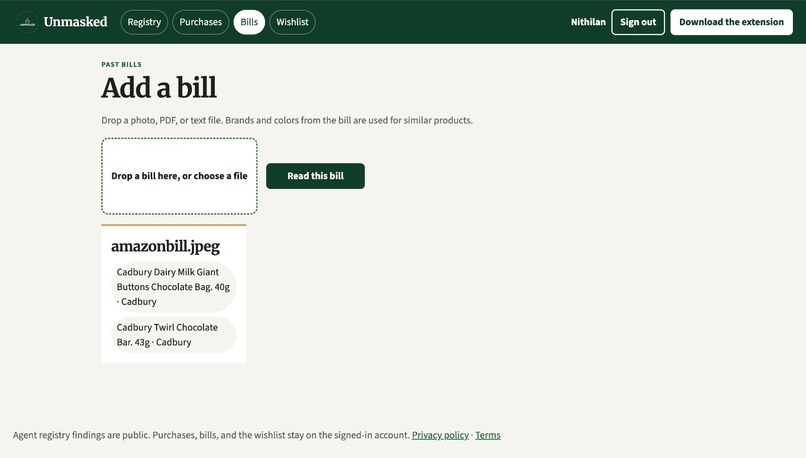This screenshot has height=458, width=806.
Task: Switch to the Purchases tab
Action: pos(200,22)
